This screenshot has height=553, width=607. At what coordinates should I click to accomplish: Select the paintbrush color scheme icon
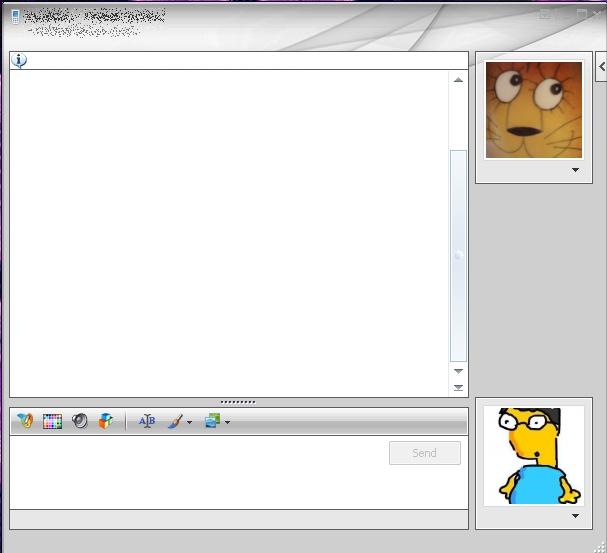[174, 422]
